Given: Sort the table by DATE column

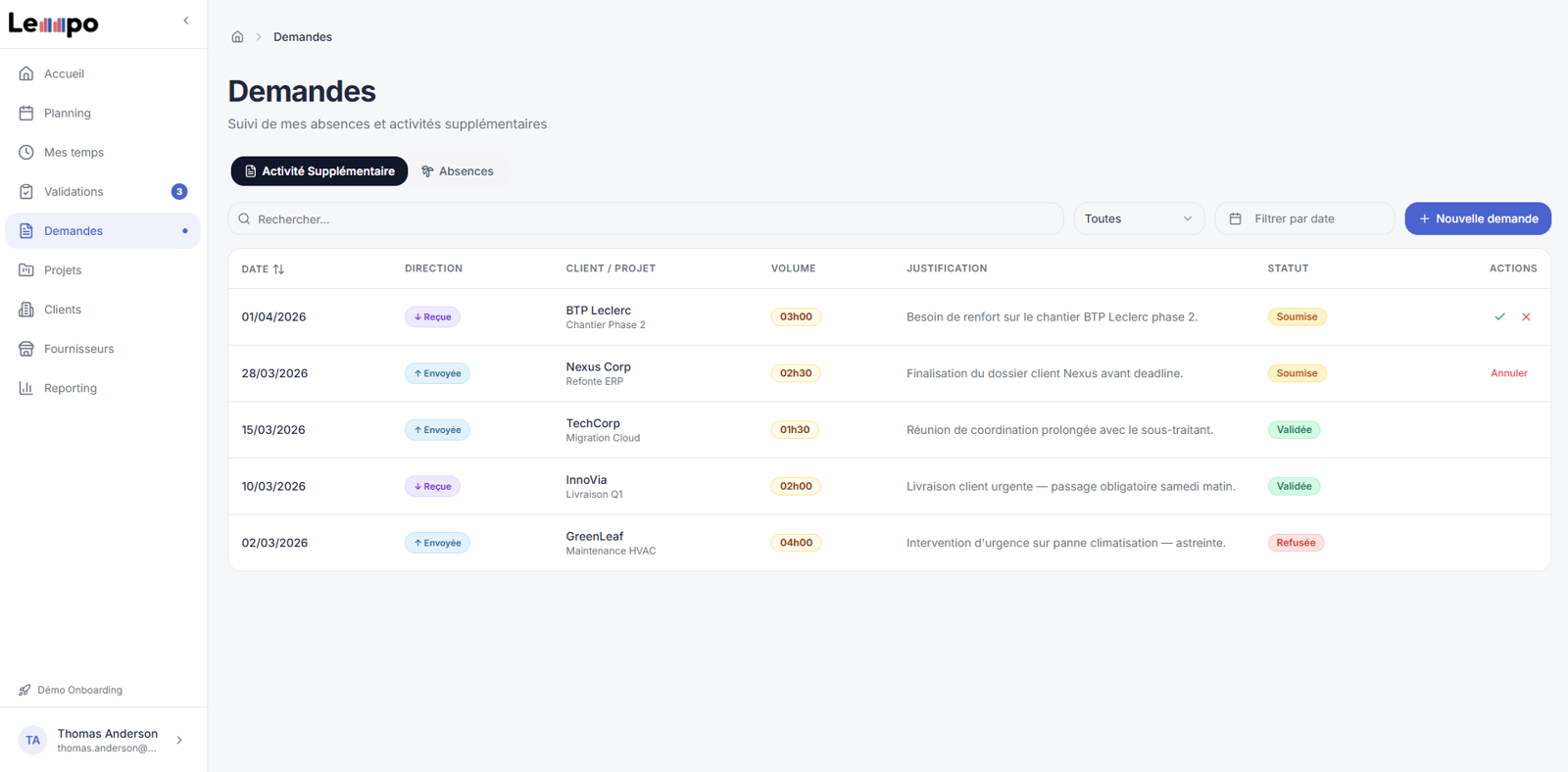Looking at the screenshot, I should (x=263, y=268).
